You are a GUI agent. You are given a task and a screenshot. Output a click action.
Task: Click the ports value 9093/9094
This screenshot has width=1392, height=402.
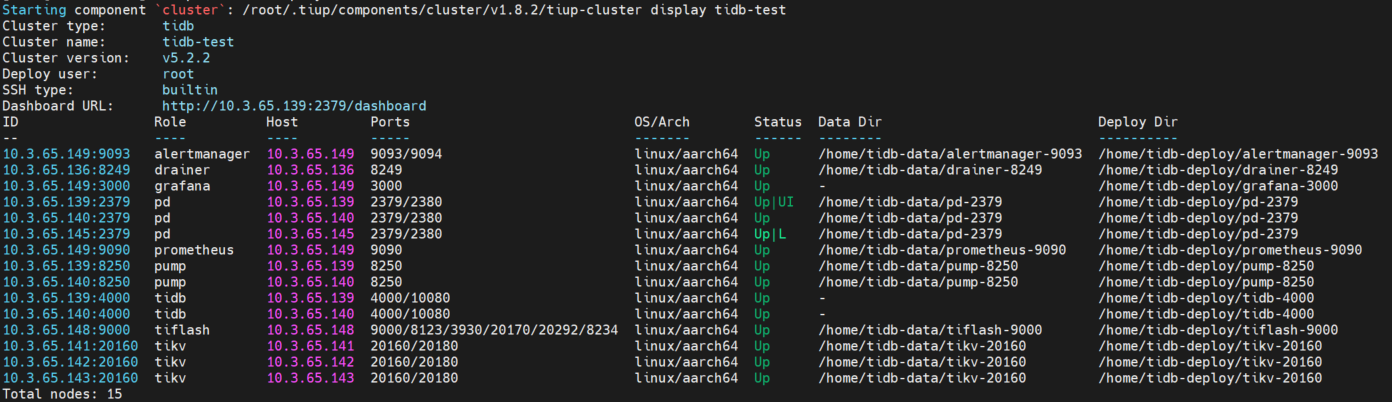click(x=406, y=154)
